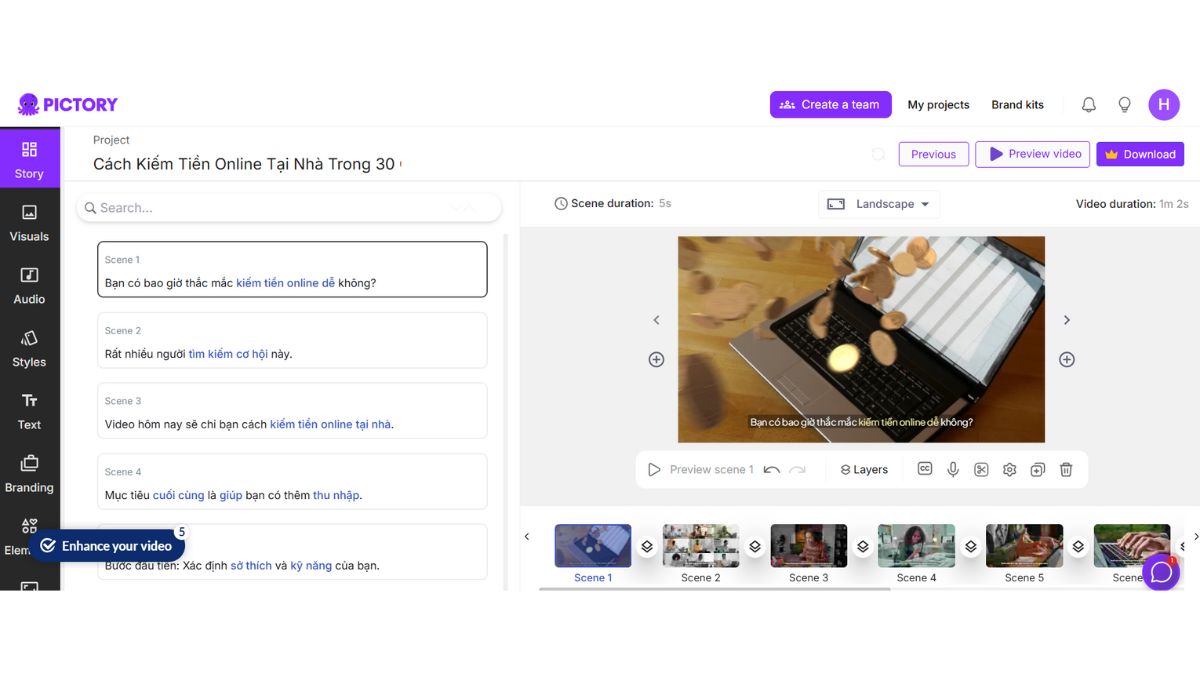The image size is (1200, 675).
Task: Select the Scene 3 script card
Action: [x=292, y=411]
